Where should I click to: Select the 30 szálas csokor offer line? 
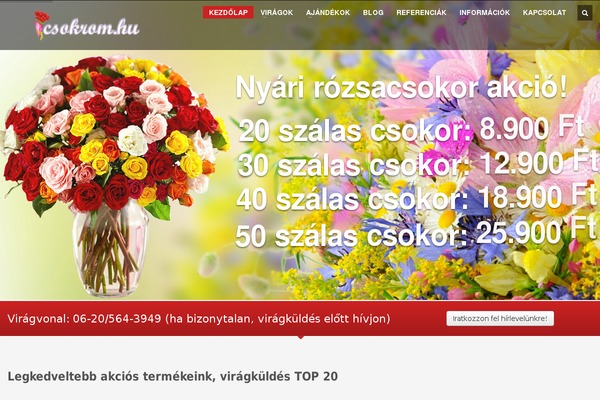pyautogui.click(x=417, y=163)
